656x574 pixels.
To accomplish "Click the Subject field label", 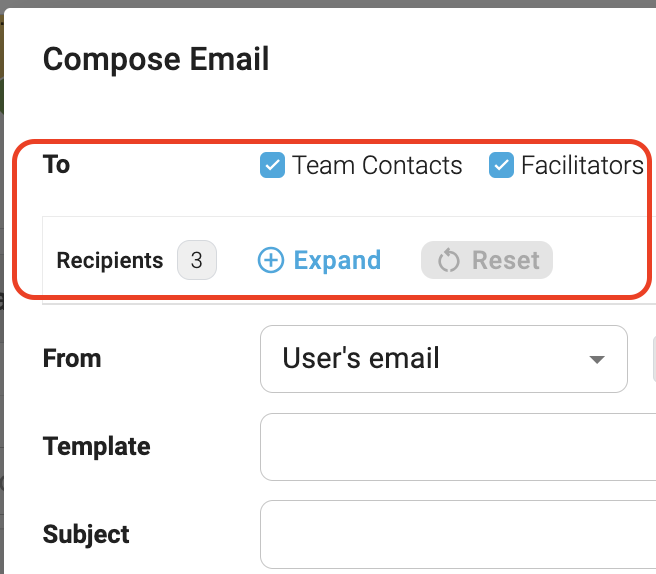I will click(x=86, y=534).
